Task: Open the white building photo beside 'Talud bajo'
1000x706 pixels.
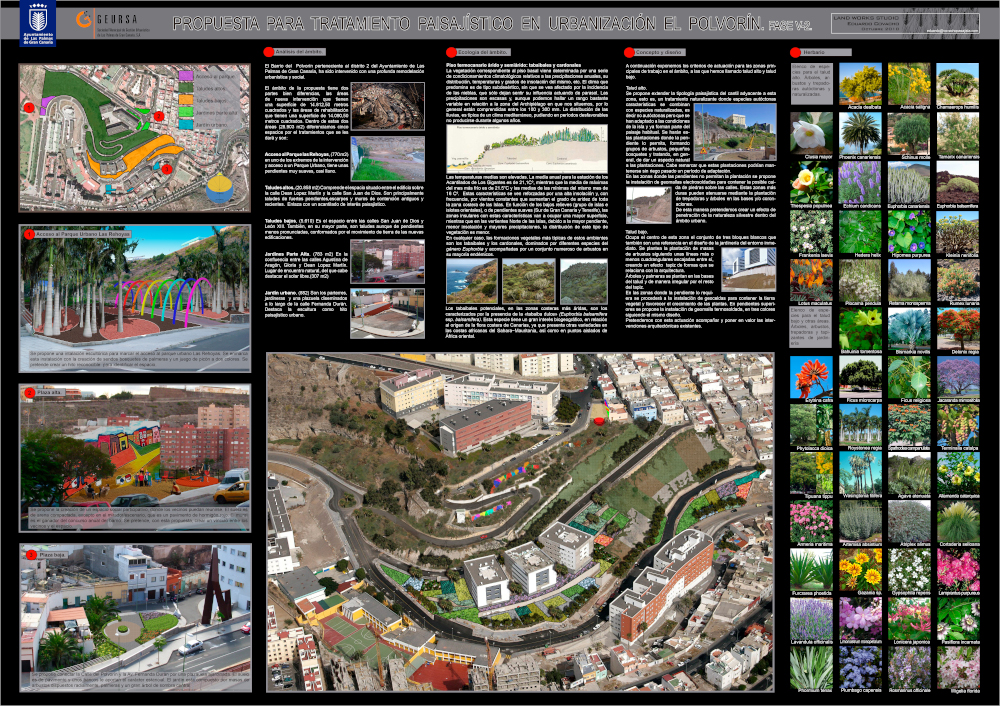Action: tap(748, 268)
